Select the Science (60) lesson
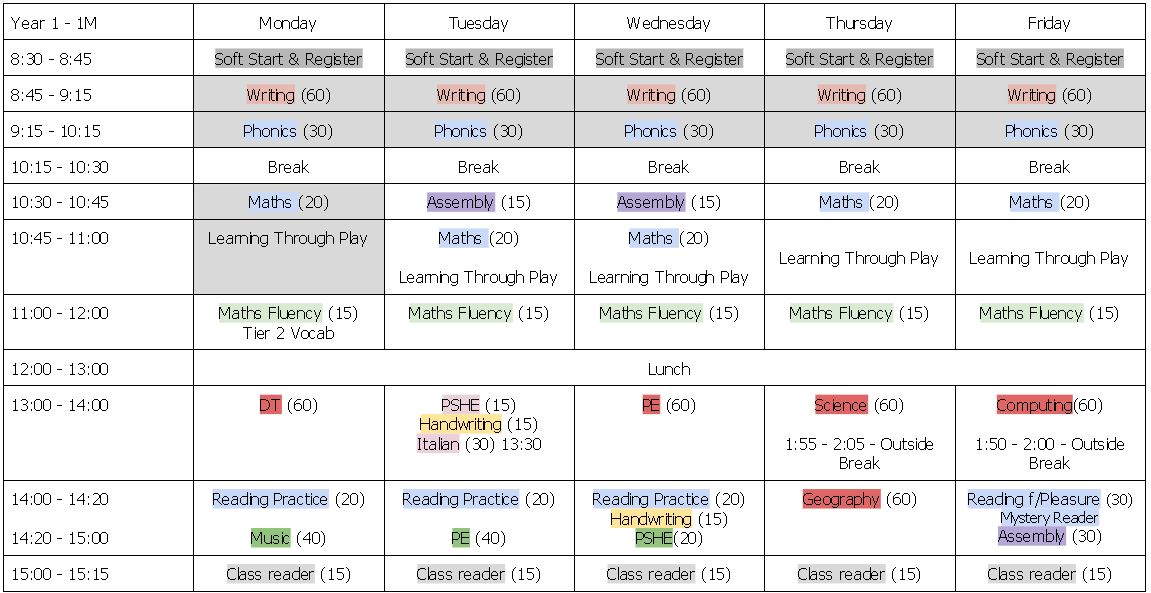Screen dimensions: 1151x593 (858, 405)
